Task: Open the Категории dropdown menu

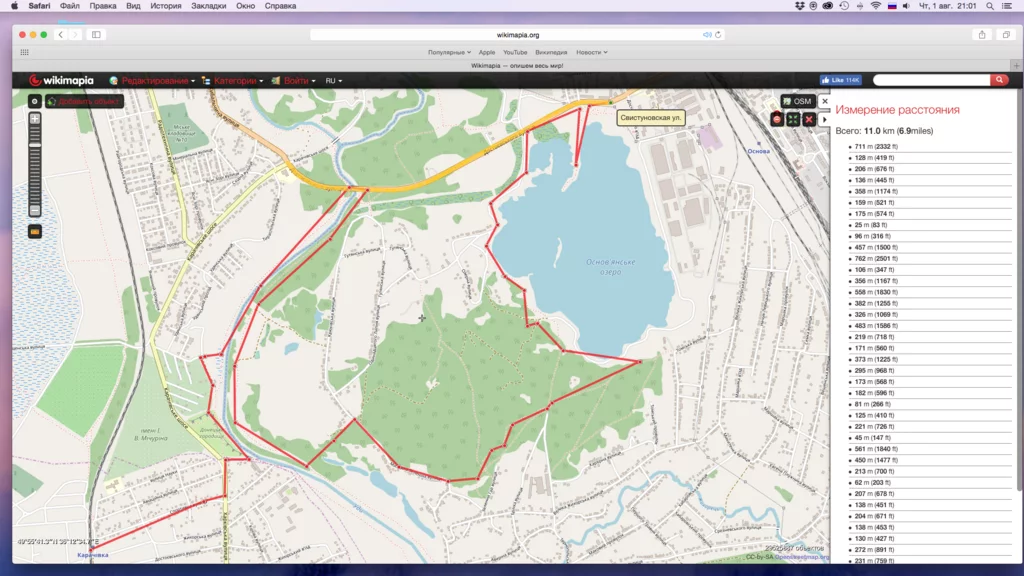Action: point(232,81)
